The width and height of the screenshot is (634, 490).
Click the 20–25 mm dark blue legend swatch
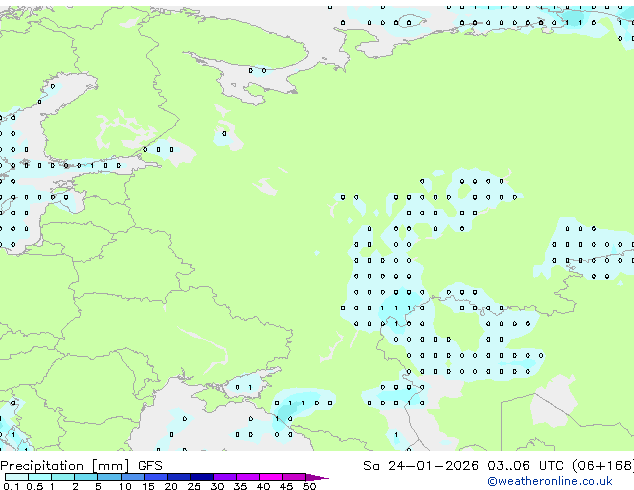179,477
